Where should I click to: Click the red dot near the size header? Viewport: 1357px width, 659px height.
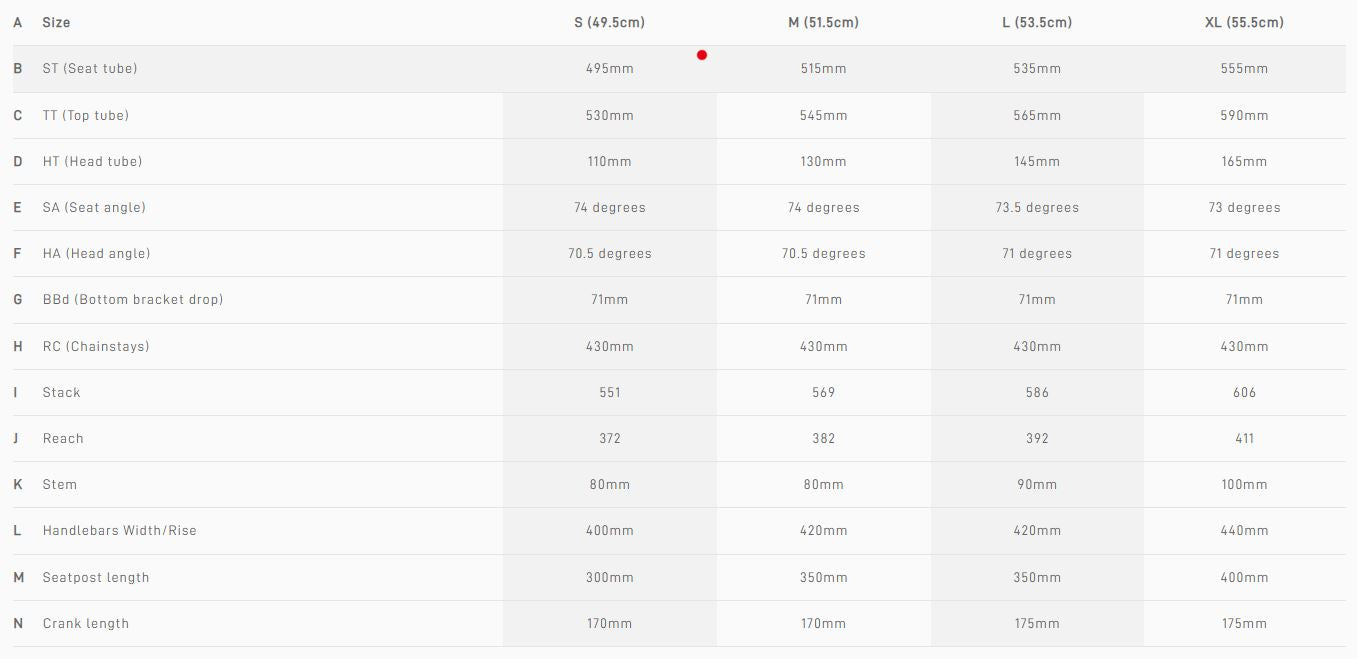702,55
